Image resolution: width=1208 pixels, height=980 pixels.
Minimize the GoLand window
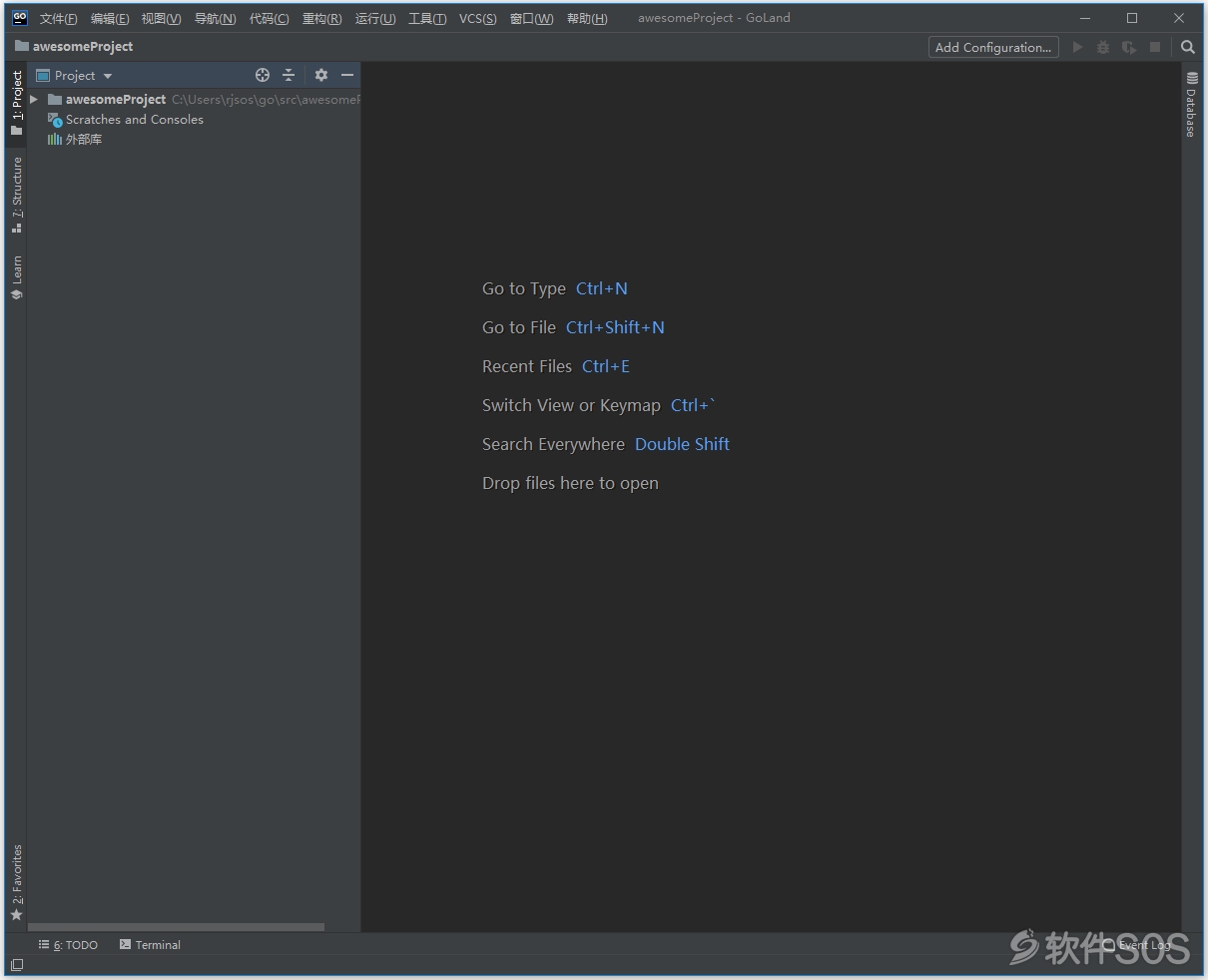pos(1086,18)
